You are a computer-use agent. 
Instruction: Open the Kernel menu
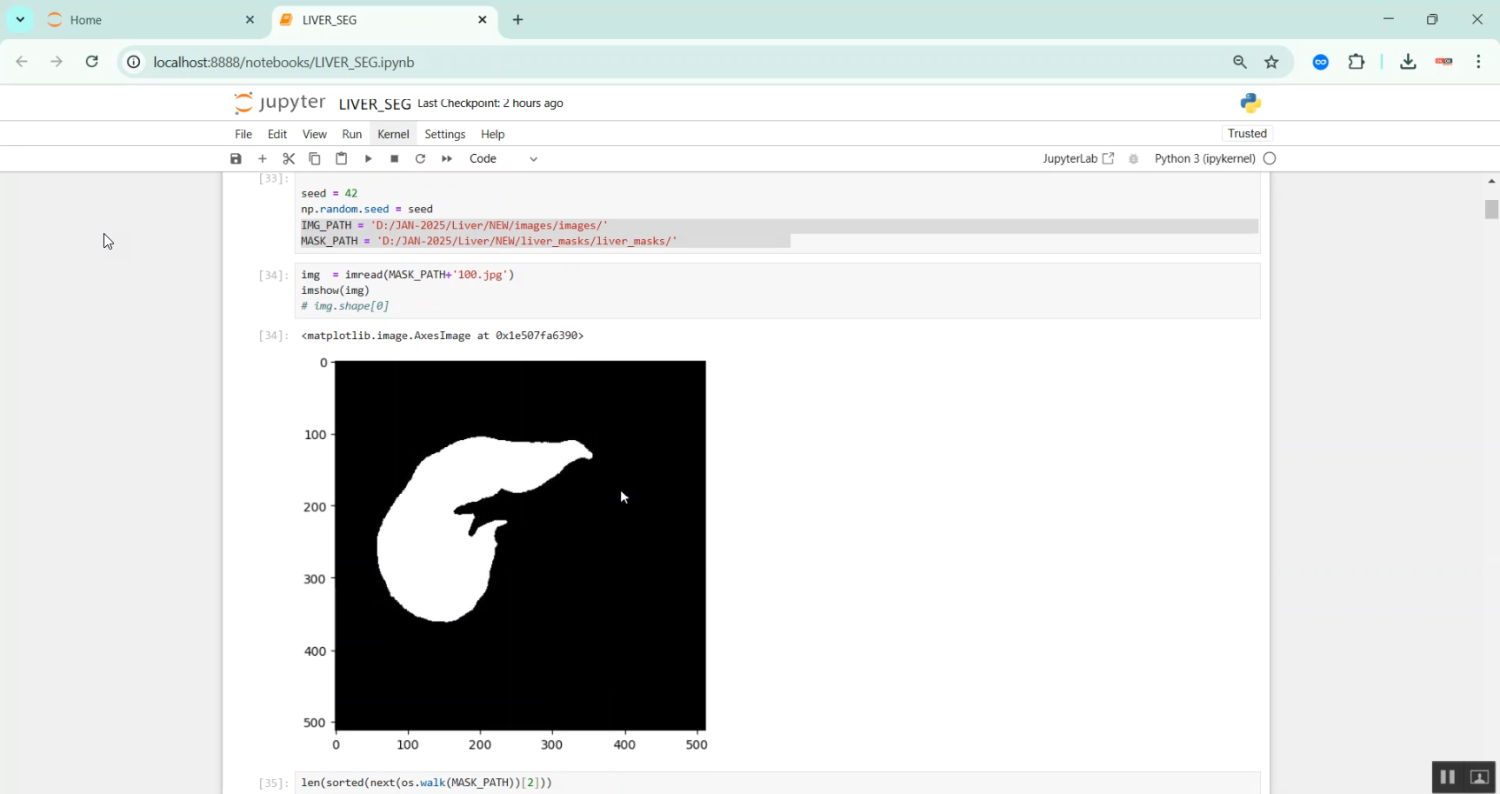[393, 134]
